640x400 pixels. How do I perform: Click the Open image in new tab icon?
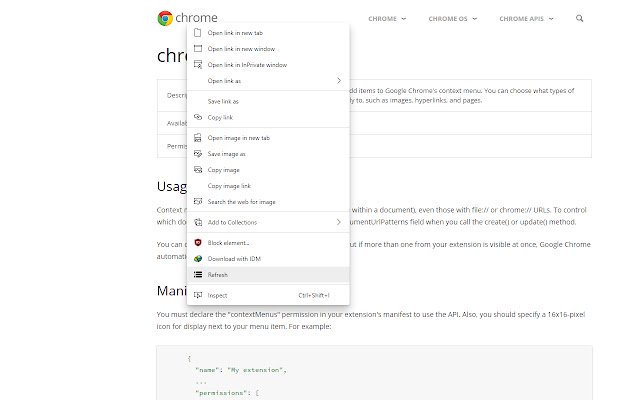198,138
